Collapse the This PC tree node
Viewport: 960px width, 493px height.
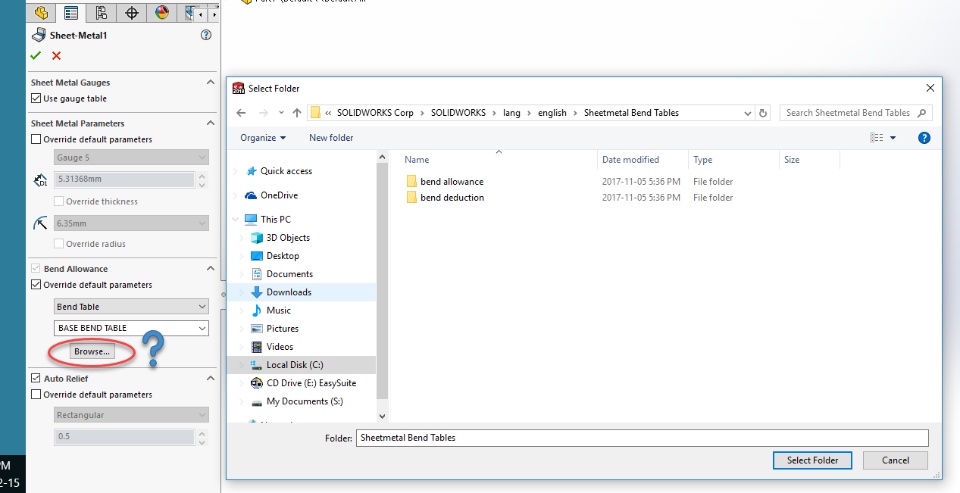click(235, 219)
